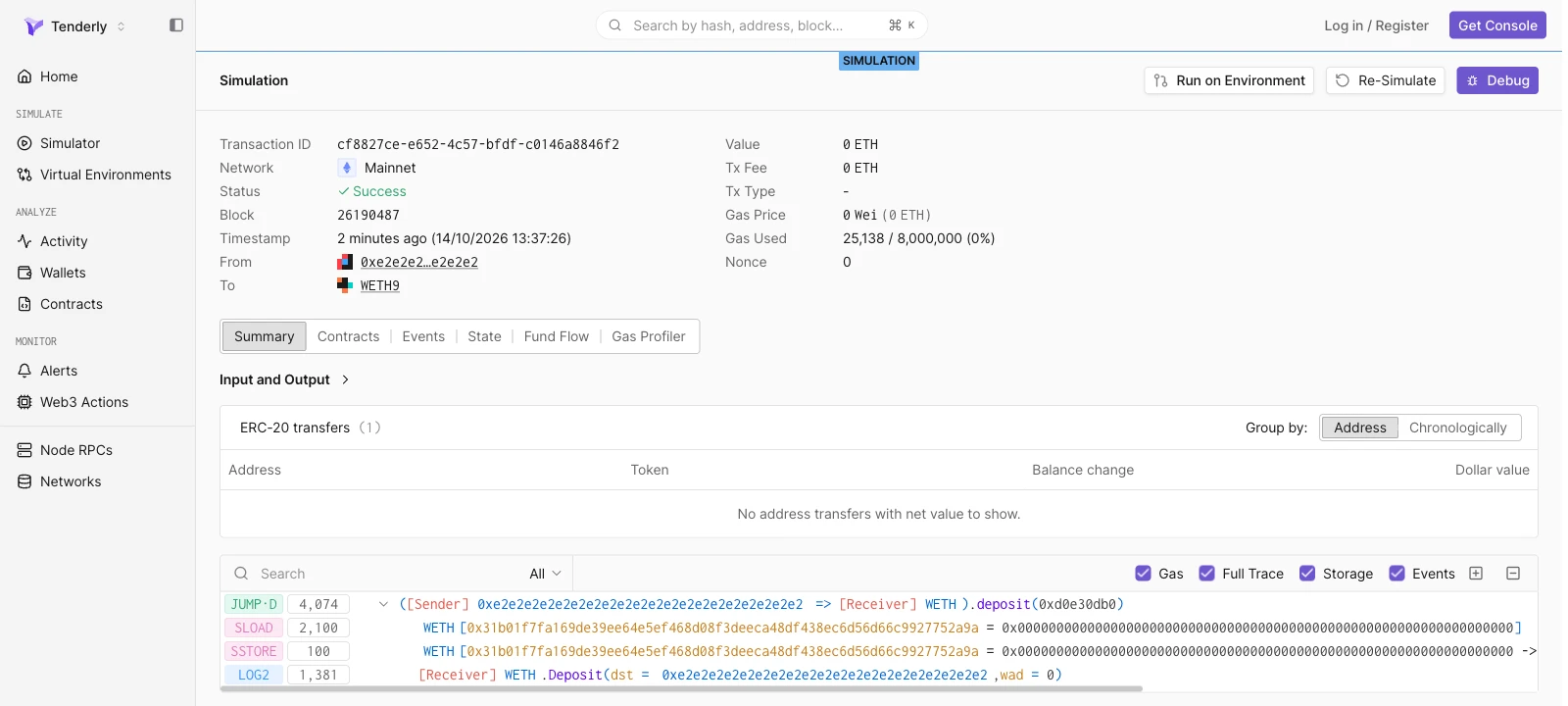1568x706 pixels.
Task: Click the Tenderly logo icon
Action: 33,26
